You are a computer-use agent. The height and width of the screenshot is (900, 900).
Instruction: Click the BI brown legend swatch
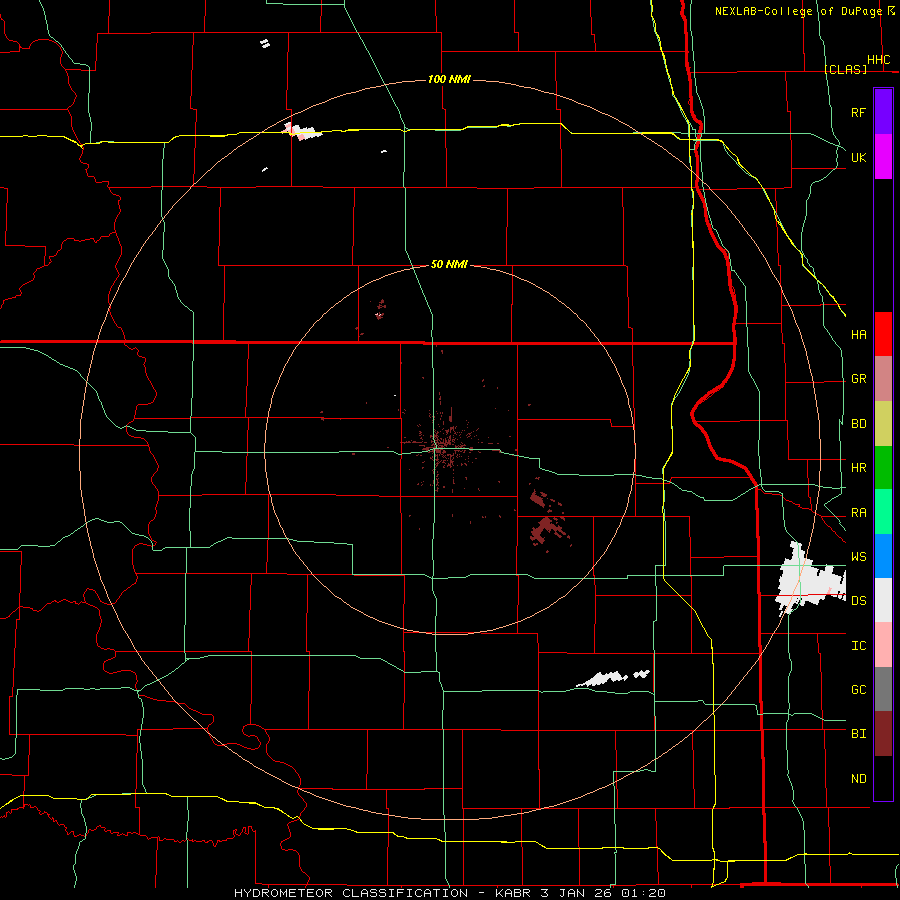point(883,734)
